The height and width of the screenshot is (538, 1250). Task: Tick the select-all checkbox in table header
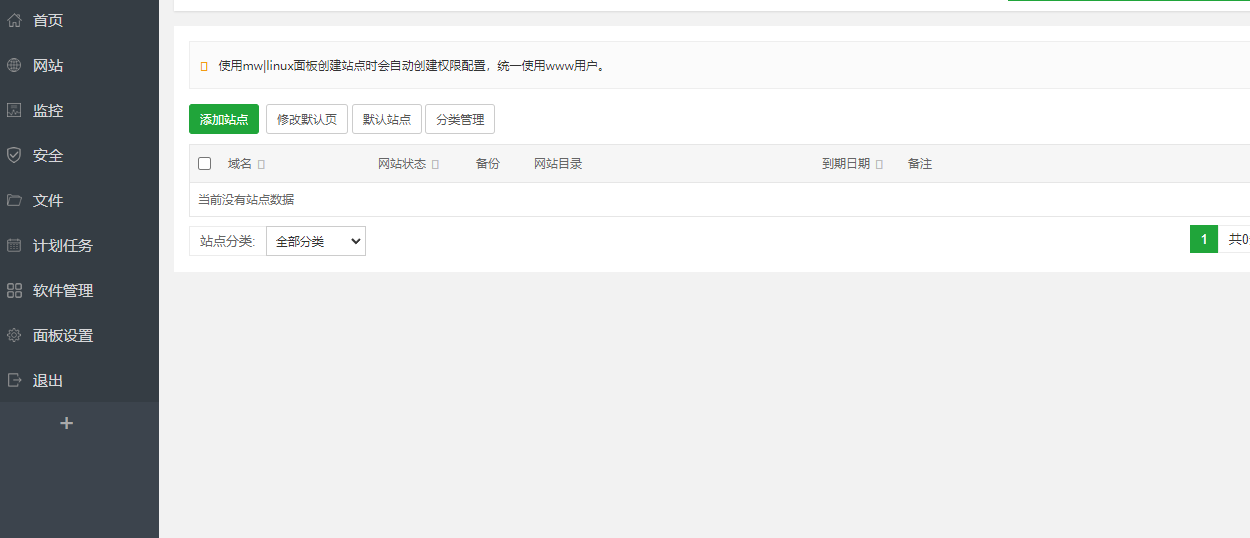205,163
